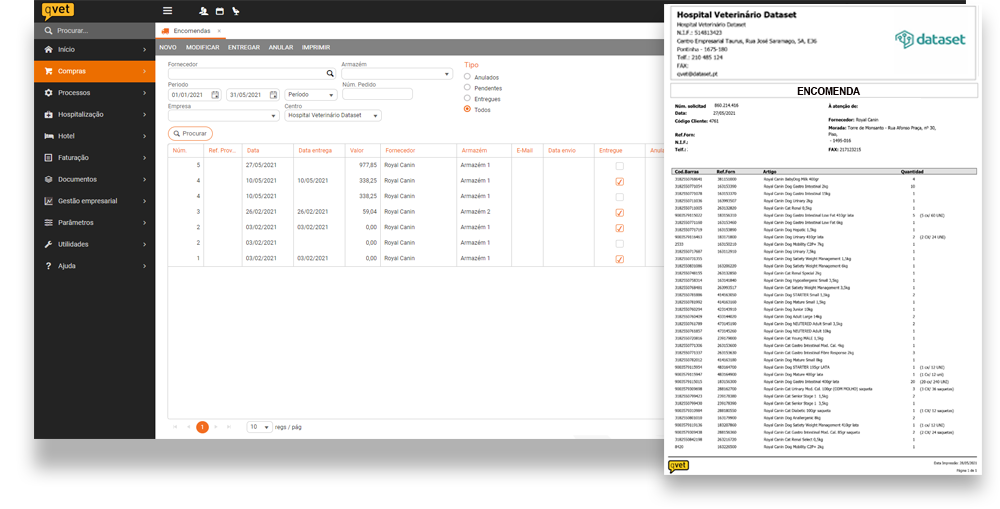The height and width of the screenshot is (509, 1000).
Task: Click the Fornecedor field search magnifier
Action: [x=330, y=74]
